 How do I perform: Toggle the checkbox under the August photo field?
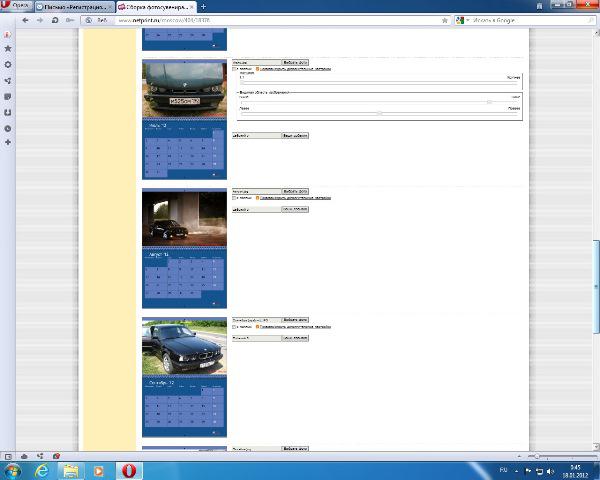[x=235, y=198]
